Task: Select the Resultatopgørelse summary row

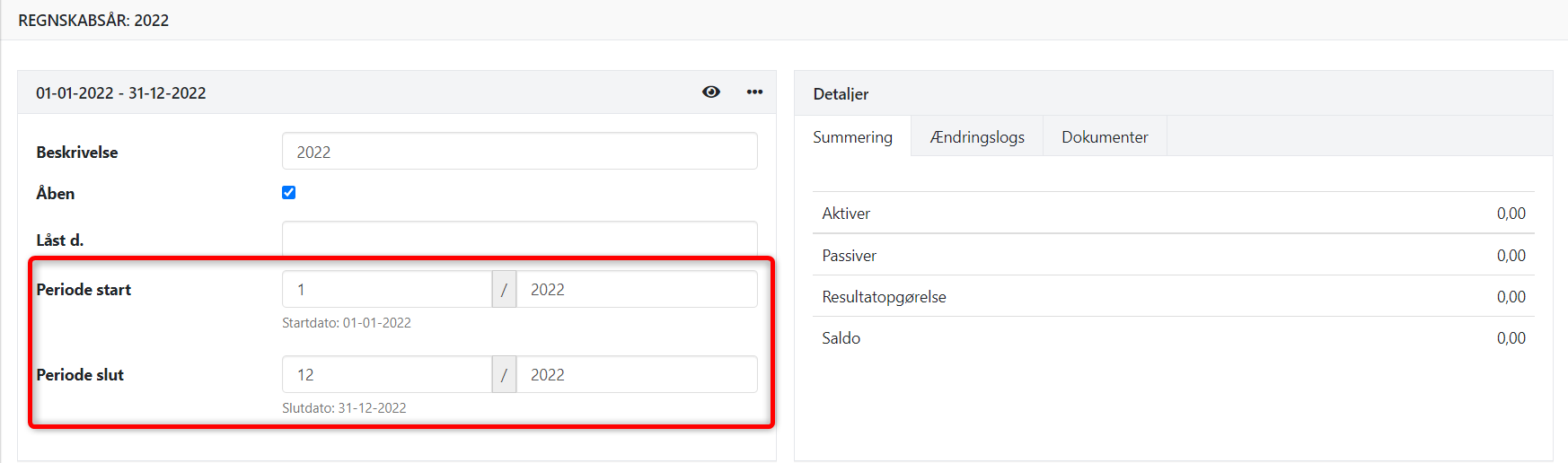Action: pos(1173,297)
